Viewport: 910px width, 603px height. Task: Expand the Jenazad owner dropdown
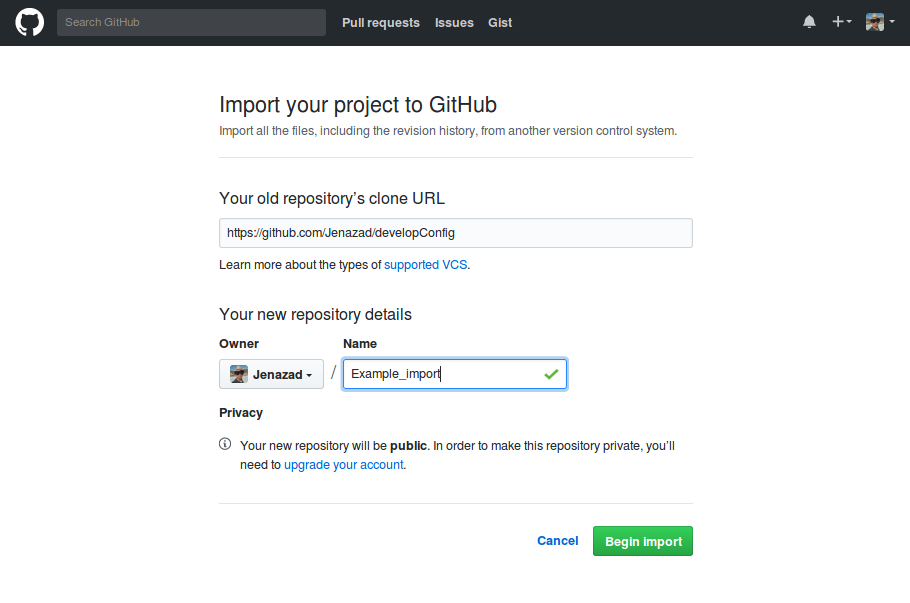click(x=271, y=374)
